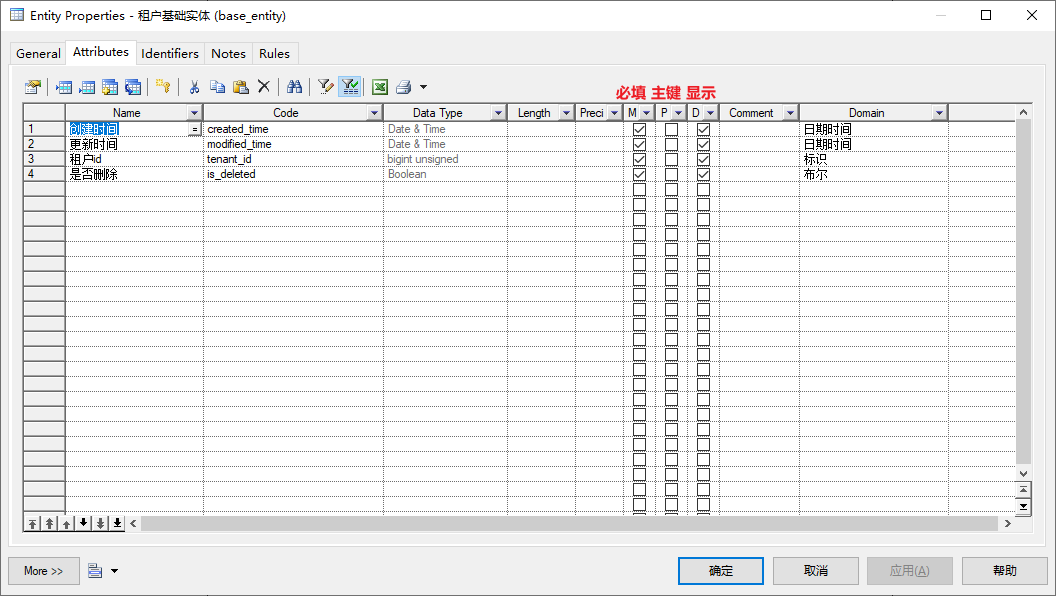This screenshot has height=596, width=1056.
Task: Click the Add Attributes icon
Action: [110, 87]
